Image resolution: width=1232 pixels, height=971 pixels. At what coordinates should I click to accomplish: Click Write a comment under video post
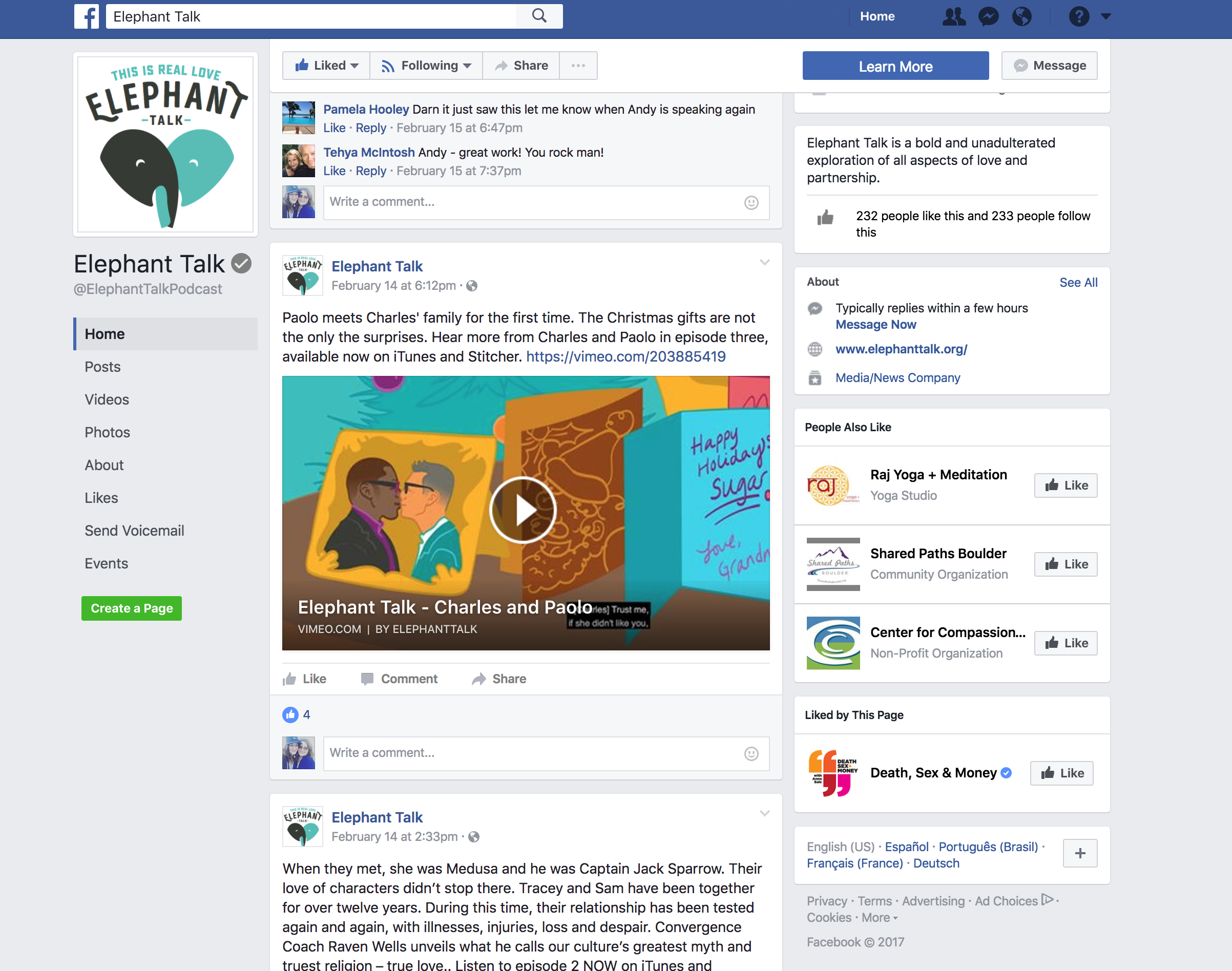pos(546,753)
